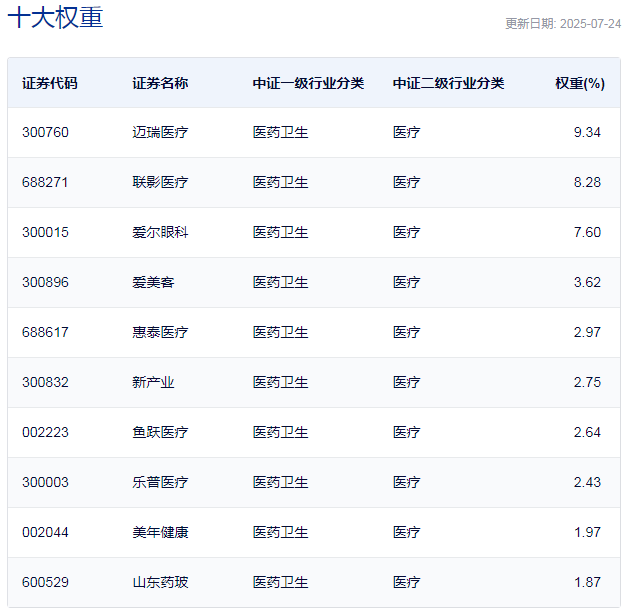The image size is (629, 613).
Task: Click the update date 2025-07-24
Action: [x=590, y=24]
